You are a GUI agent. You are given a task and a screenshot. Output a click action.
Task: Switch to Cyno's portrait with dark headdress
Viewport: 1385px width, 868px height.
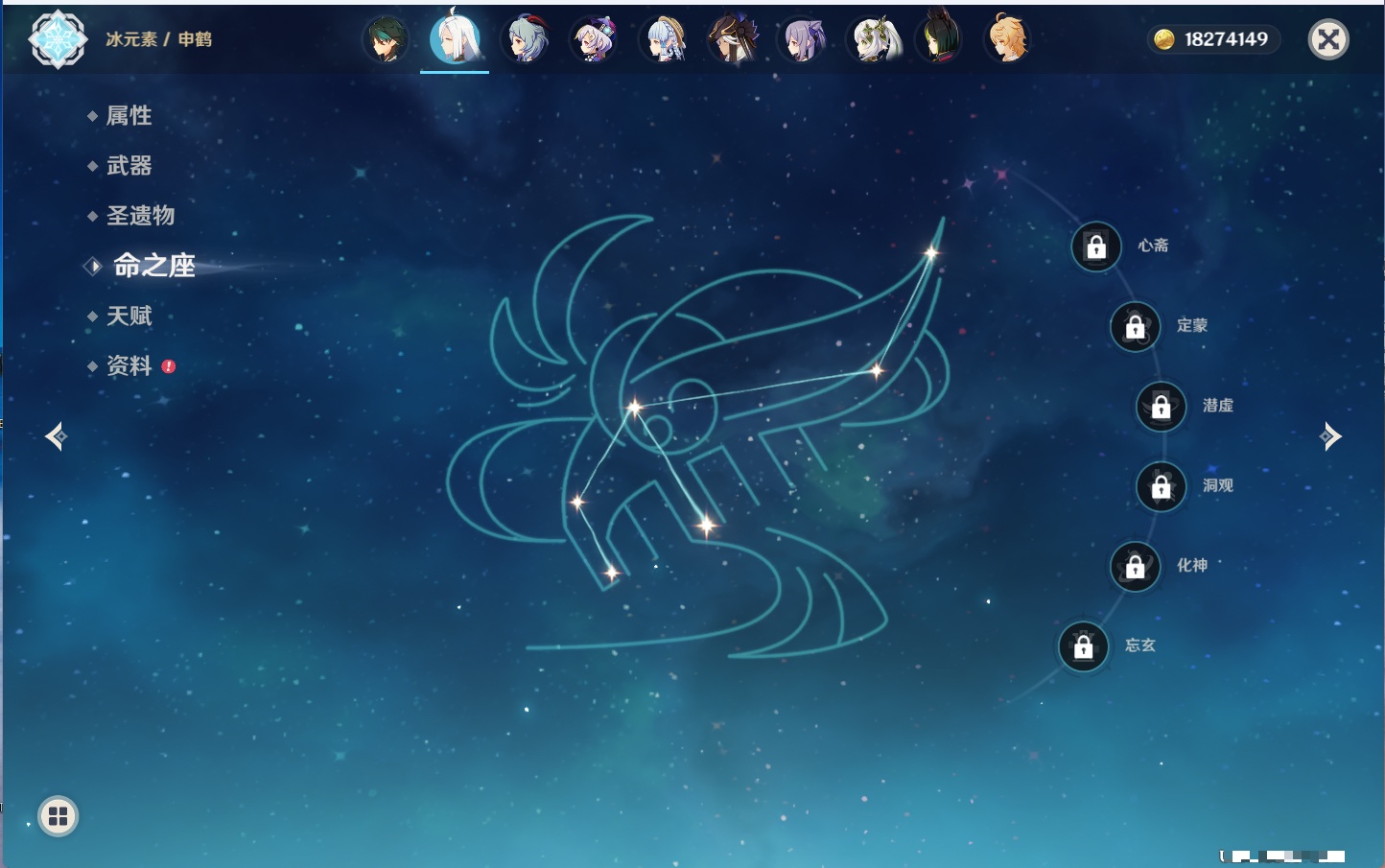point(733,39)
